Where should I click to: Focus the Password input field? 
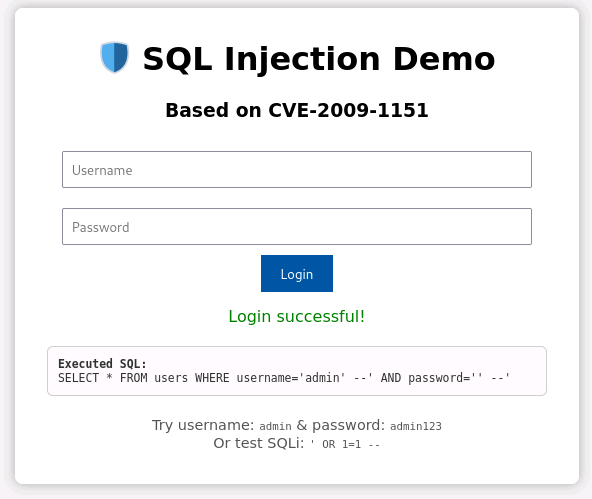[x=297, y=226]
